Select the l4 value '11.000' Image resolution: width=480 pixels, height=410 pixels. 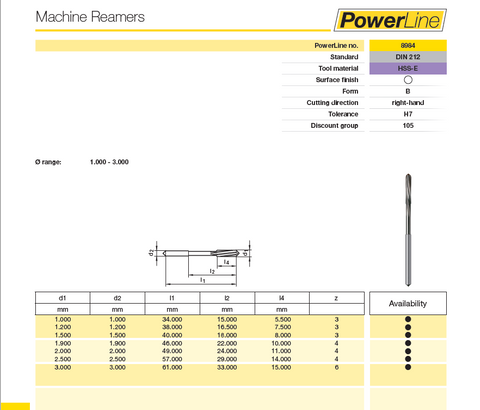coord(281,351)
